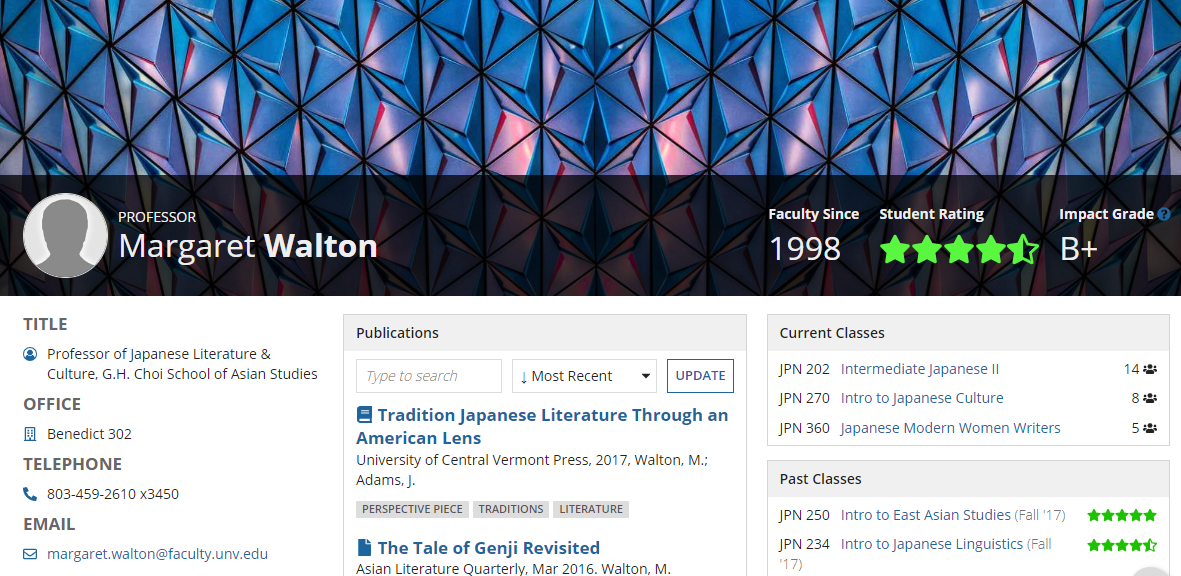The height and width of the screenshot is (576, 1181).
Task: Click the enrolled students icon for JPN 202
Action: [1150, 369]
